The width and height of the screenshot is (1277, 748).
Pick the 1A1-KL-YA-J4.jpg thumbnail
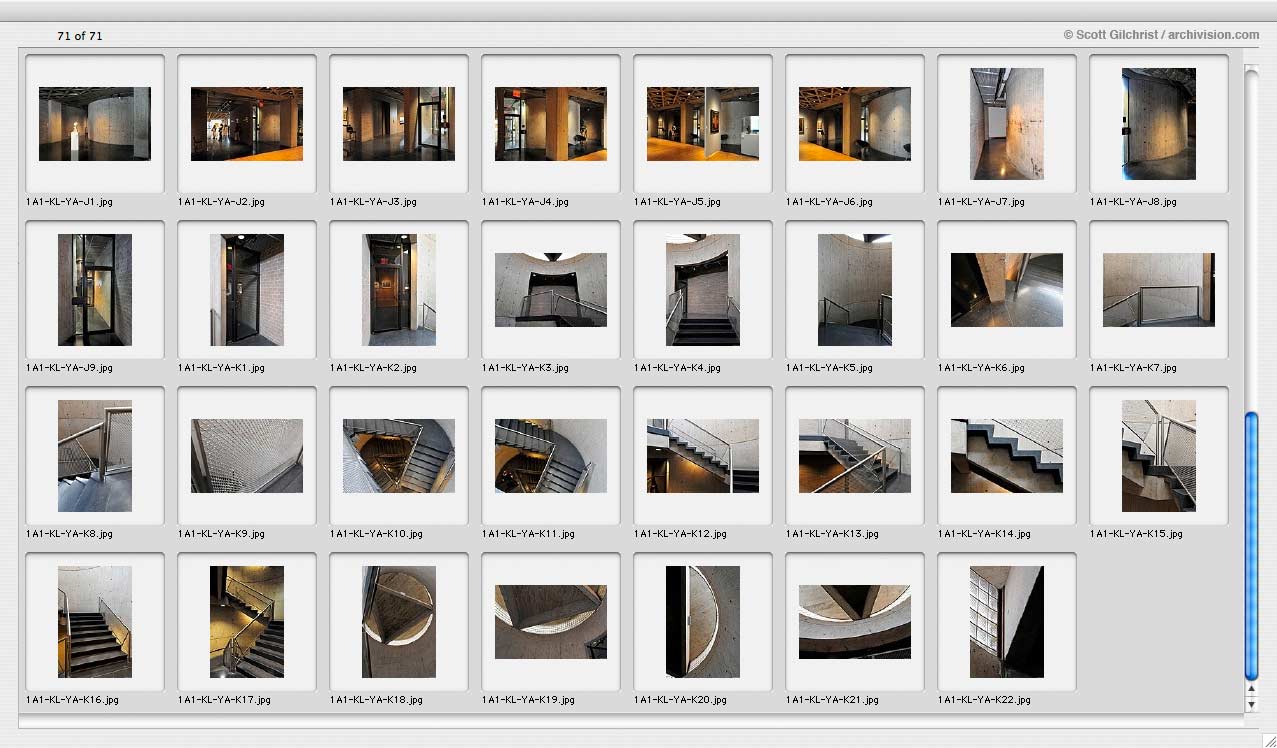(551, 124)
